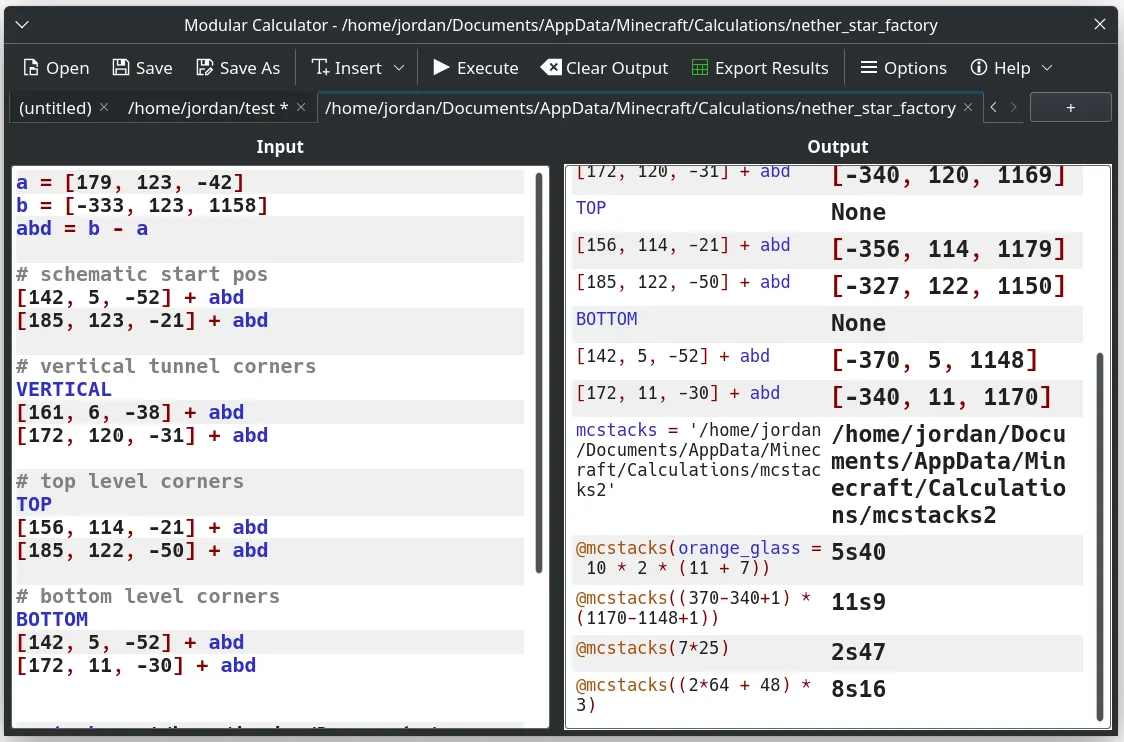Click the Help info icon
This screenshot has width=1124, height=742.
pos(979,68)
